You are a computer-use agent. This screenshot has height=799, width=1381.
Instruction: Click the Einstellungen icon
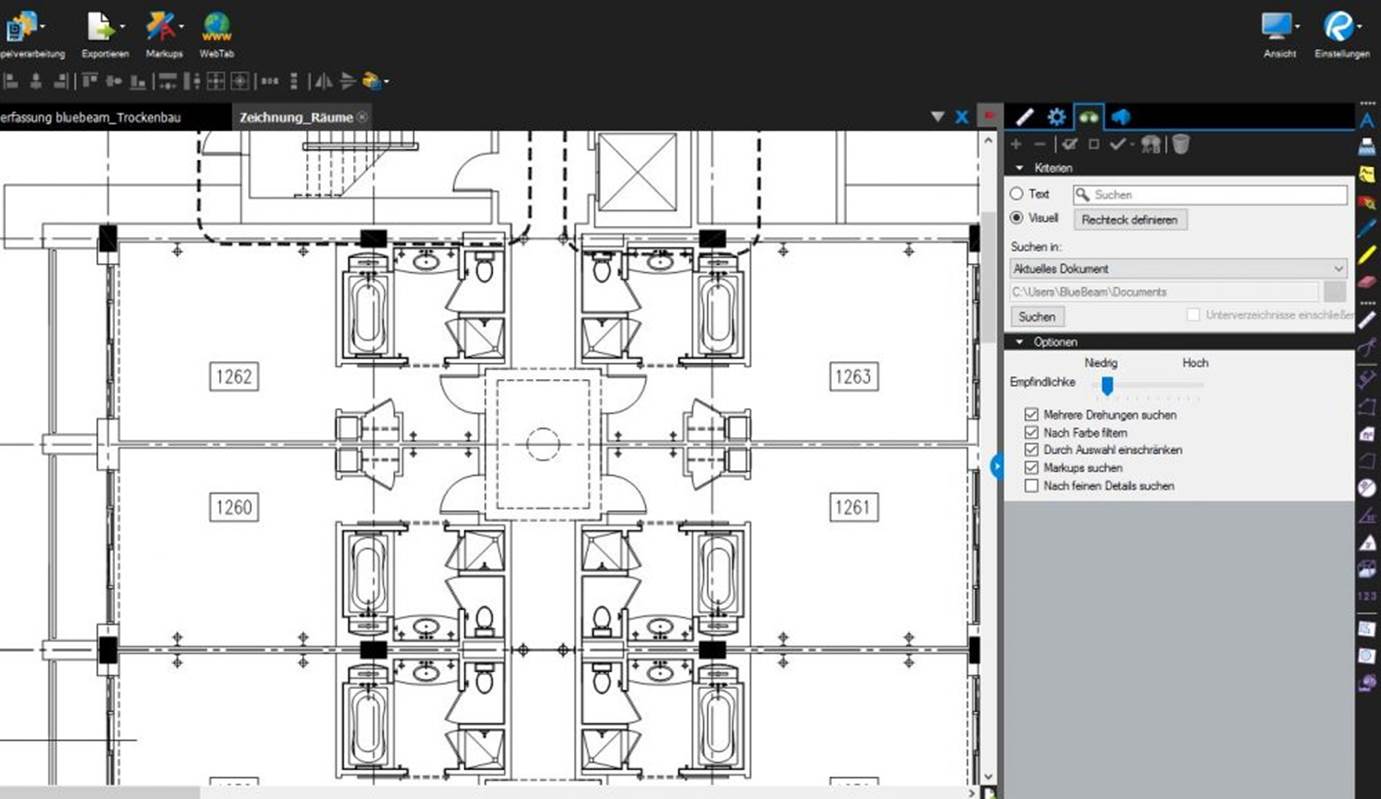tap(1338, 27)
